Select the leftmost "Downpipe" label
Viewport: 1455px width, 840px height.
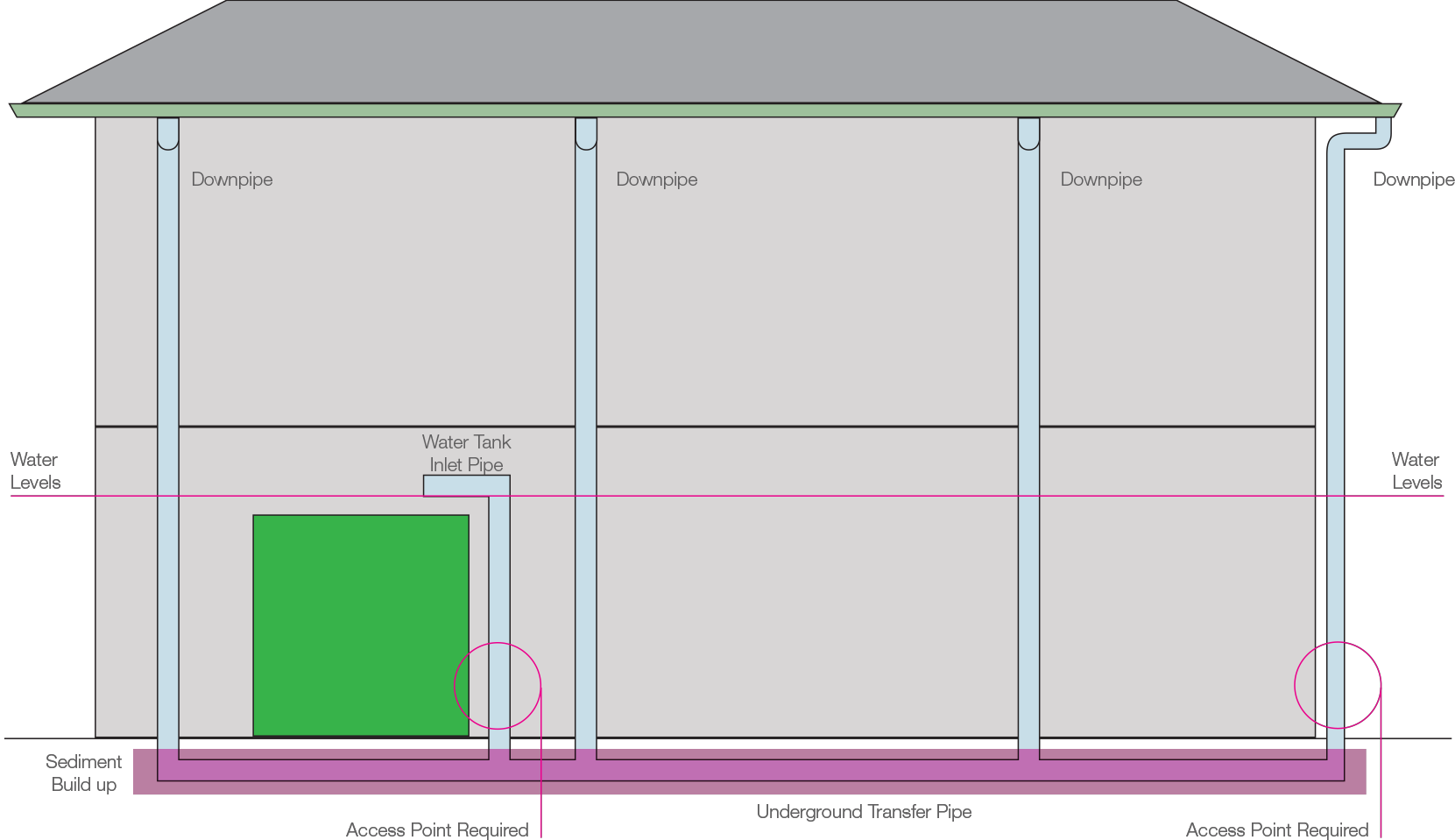coord(231,180)
